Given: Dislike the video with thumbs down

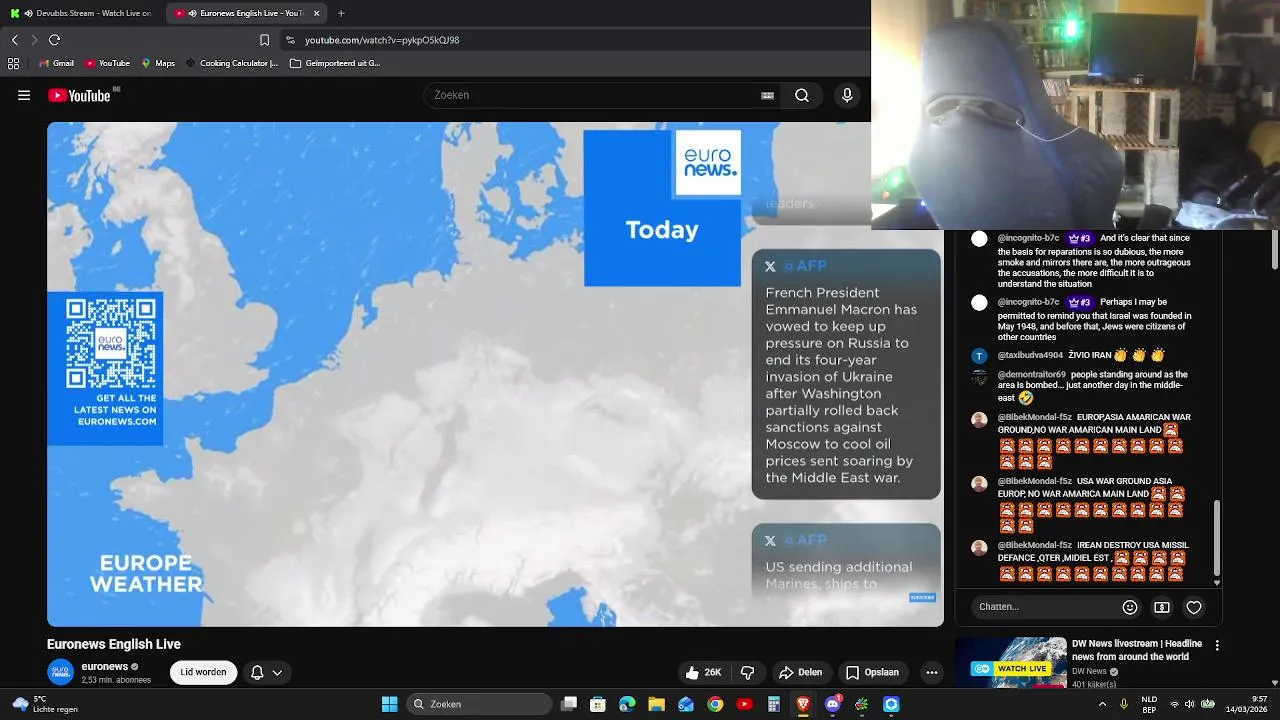Looking at the screenshot, I should coord(747,673).
